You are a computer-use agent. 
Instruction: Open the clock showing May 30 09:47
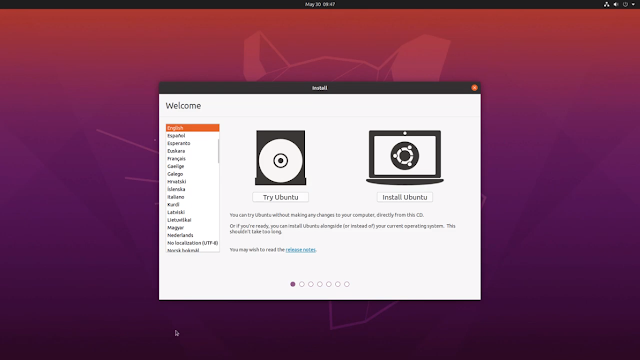click(320, 4)
